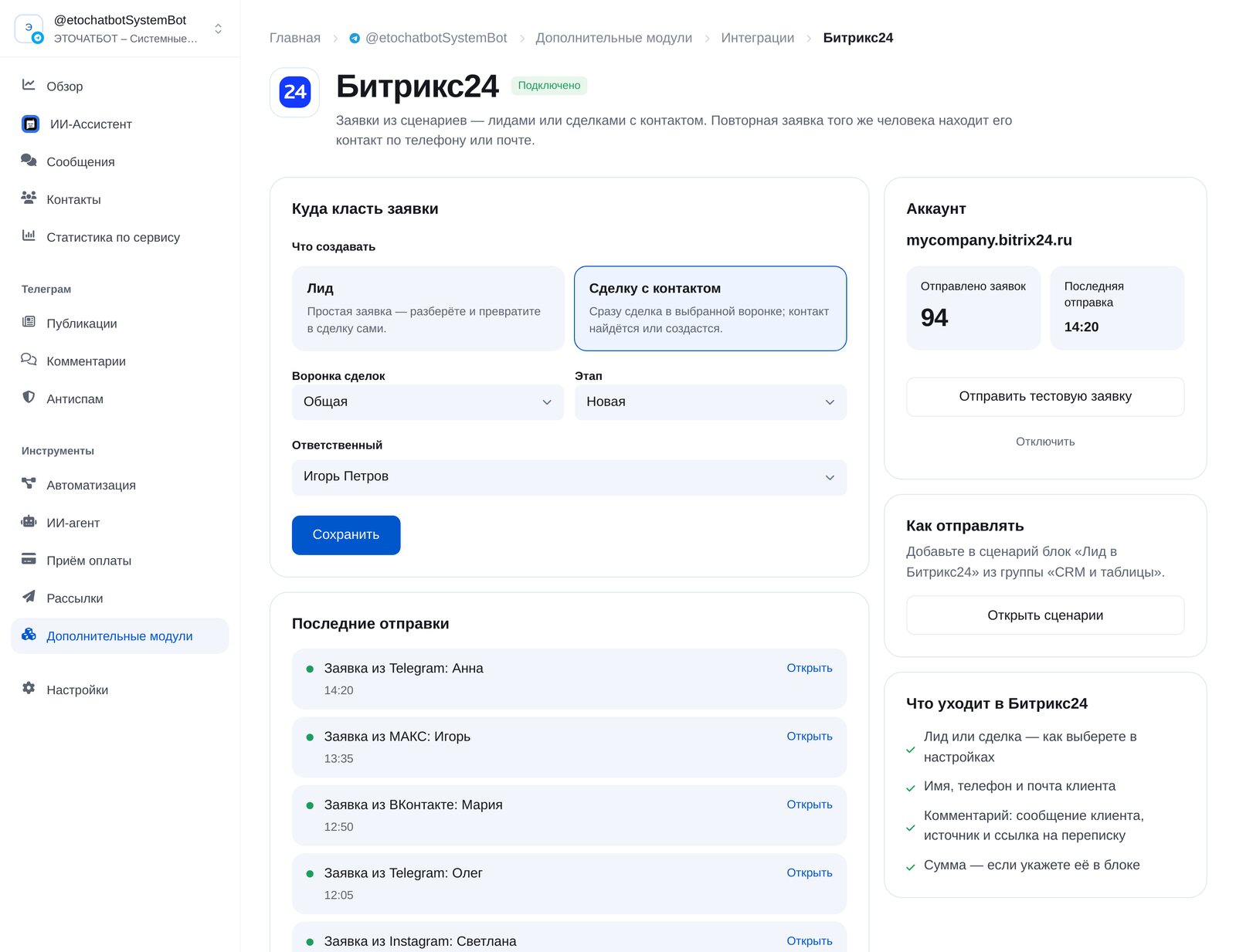This screenshot has height=952, width=1236.
Task: Open the МАКС Игорь request
Action: point(810,736)
